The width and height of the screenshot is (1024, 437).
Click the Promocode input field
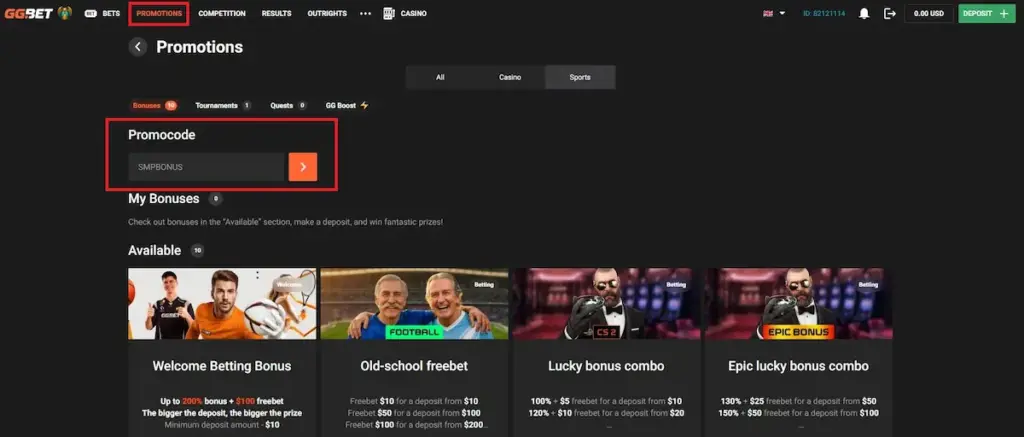206,167
